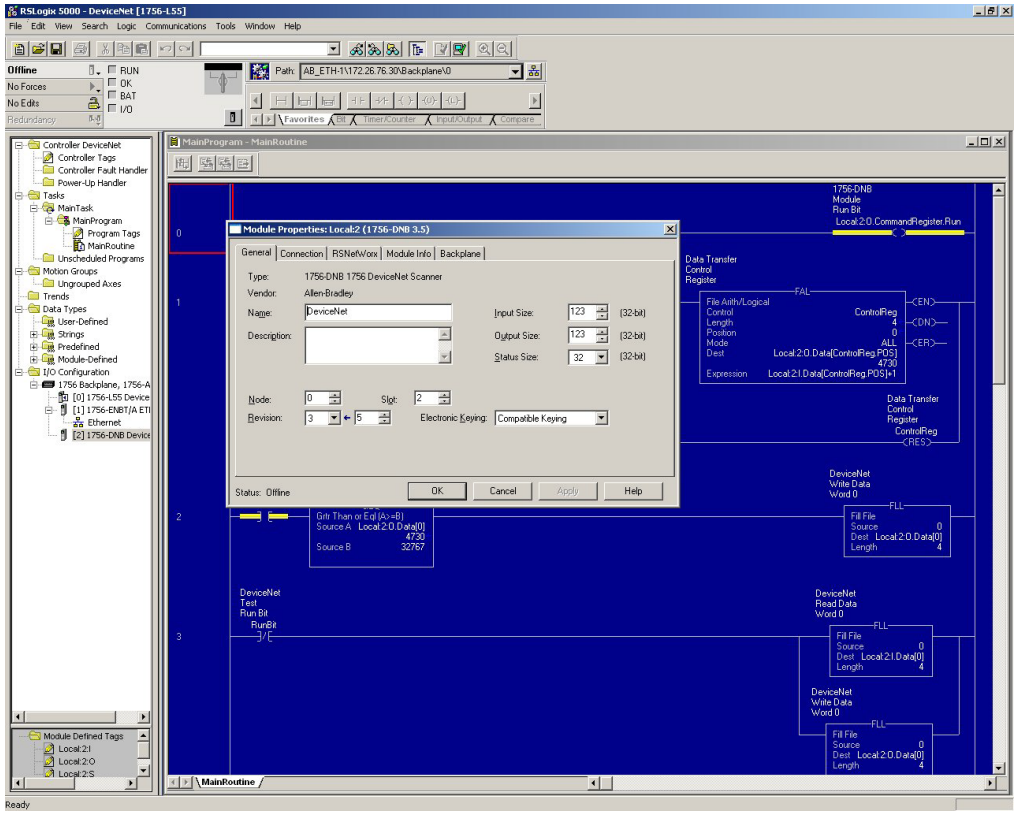Toggle the BAT indicator checkbox

[x=113, y=95]
